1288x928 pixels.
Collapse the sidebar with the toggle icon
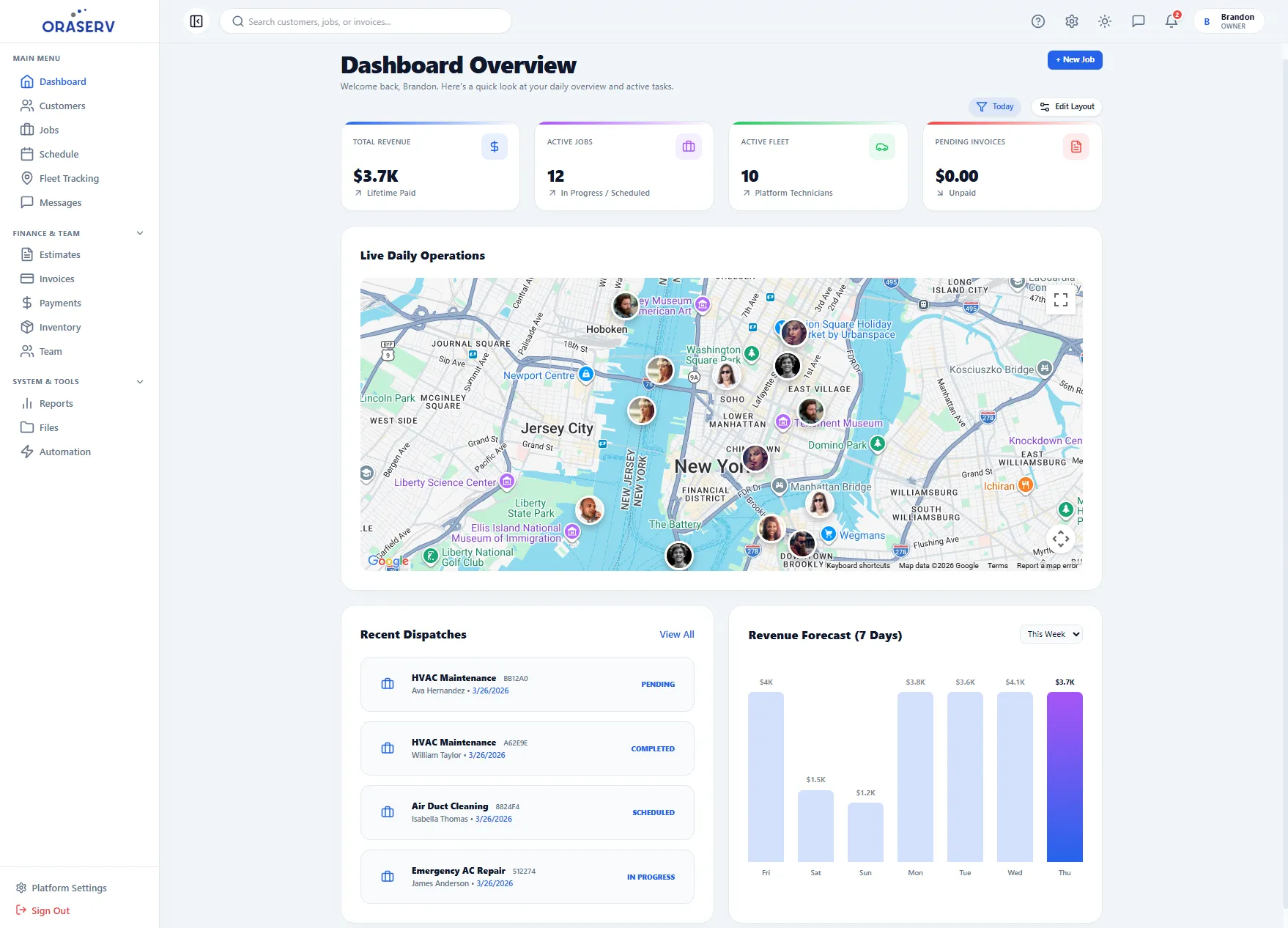click(x=196, y=21)
